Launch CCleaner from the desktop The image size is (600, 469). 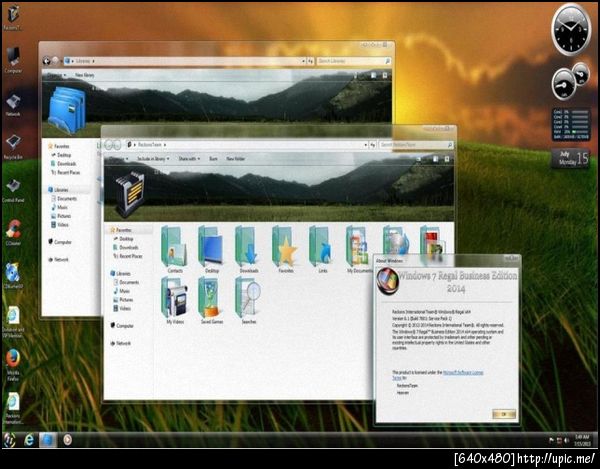tap(13, 232)
